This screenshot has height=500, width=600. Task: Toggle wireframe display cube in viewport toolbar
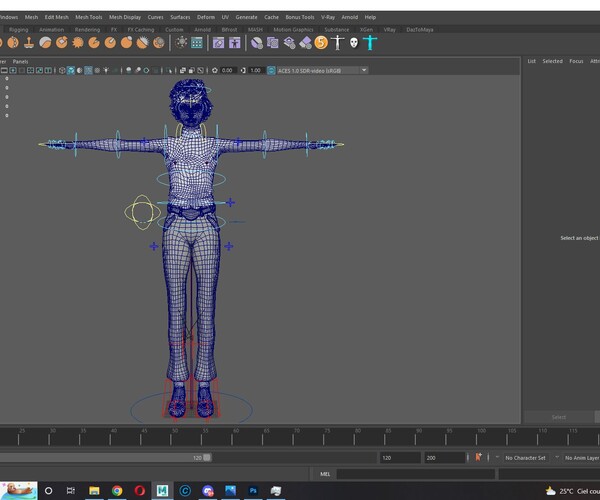click(x=62, y=70)
